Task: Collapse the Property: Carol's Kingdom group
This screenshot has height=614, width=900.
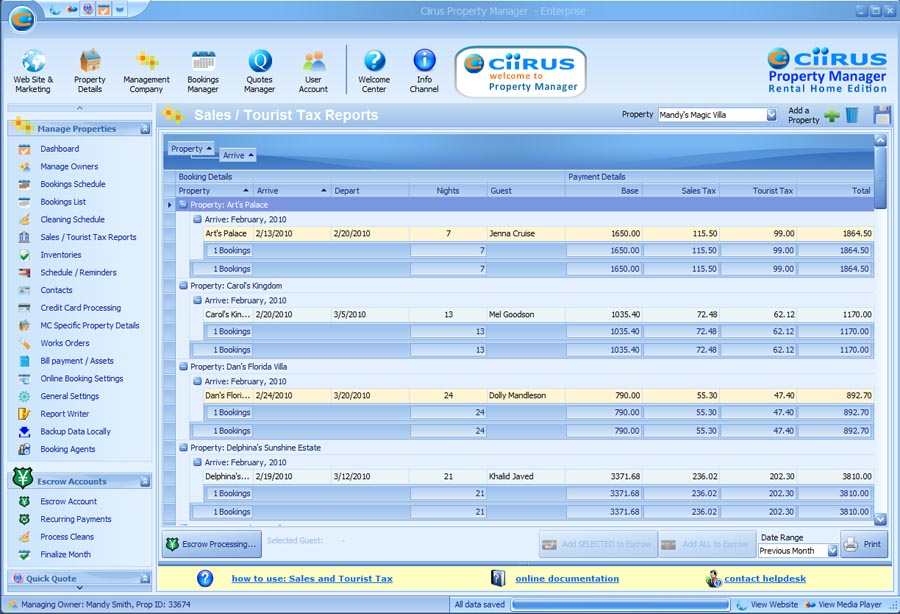Action: pos(183,285)
